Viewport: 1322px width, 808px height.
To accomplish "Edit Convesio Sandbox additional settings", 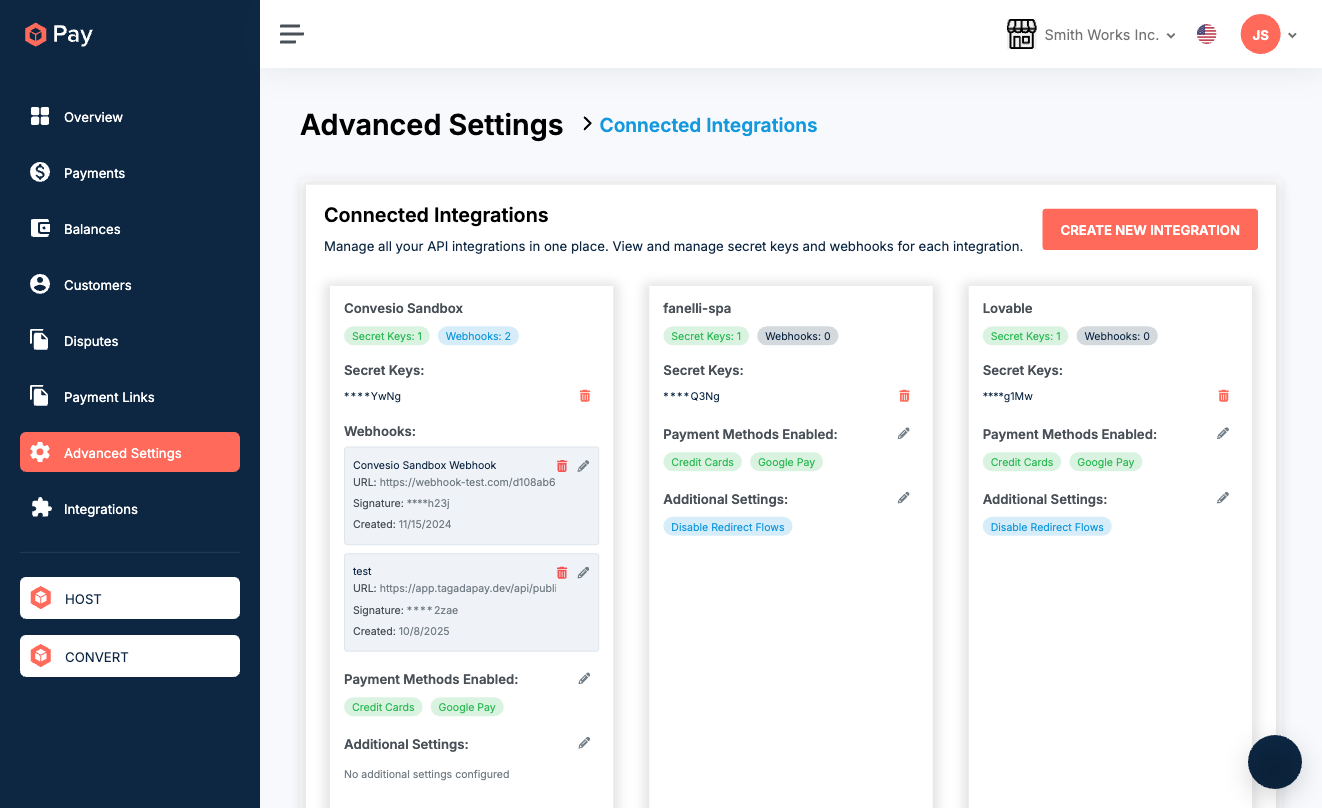I will pos(585,743).
